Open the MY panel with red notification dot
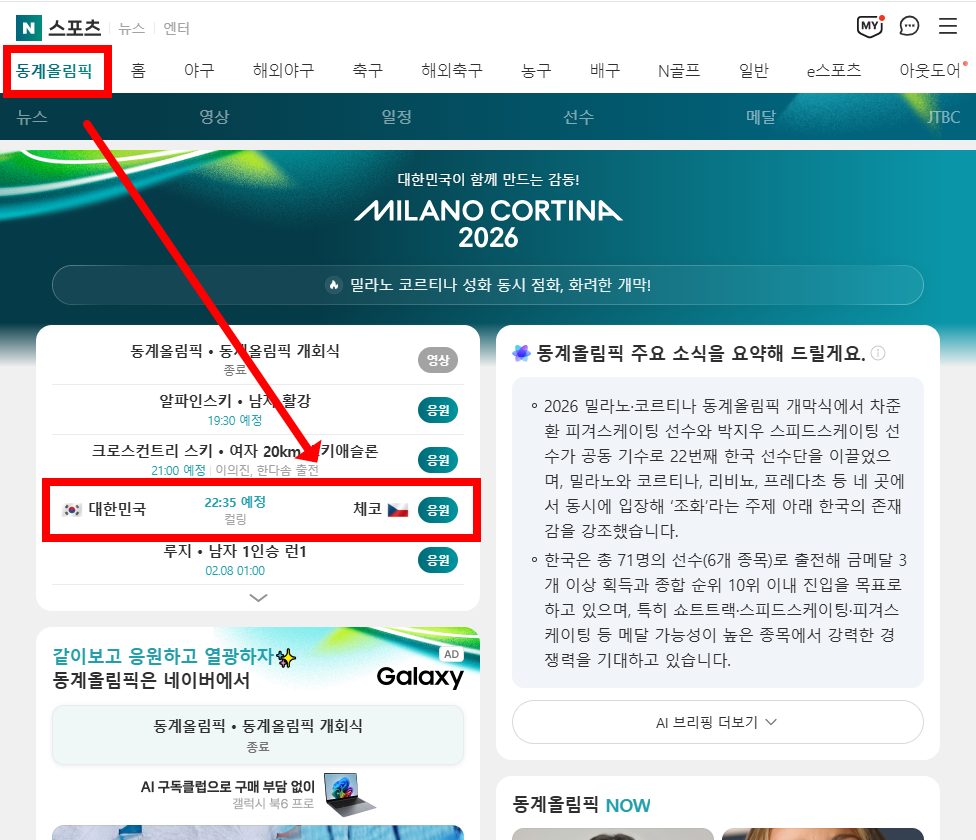 coord(869,27)
